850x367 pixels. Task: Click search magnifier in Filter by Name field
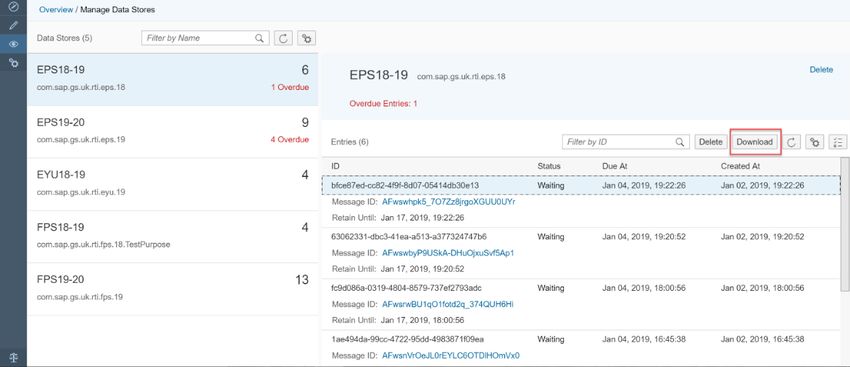(260, 38)
